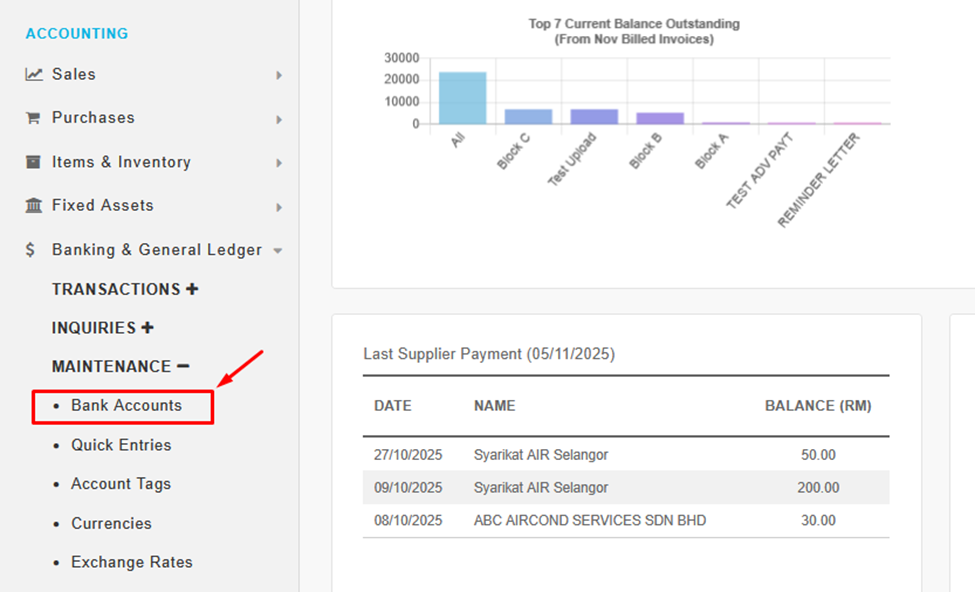Collapse Maintenance using the minus icon
The height and width of the screenshot is (592, 975).
(x=183, y=367)
